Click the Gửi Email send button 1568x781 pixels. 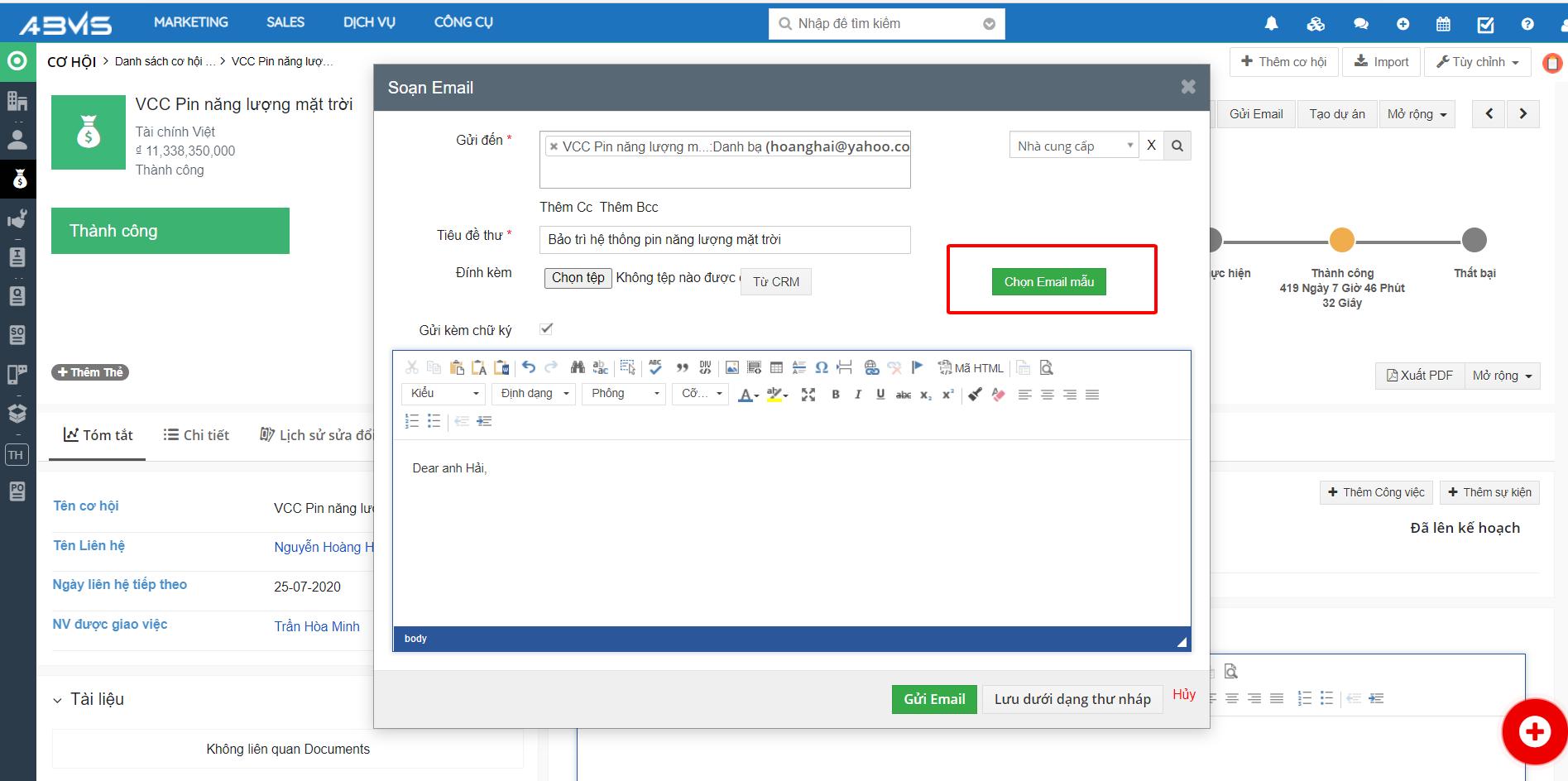click(x=934, y=699)
